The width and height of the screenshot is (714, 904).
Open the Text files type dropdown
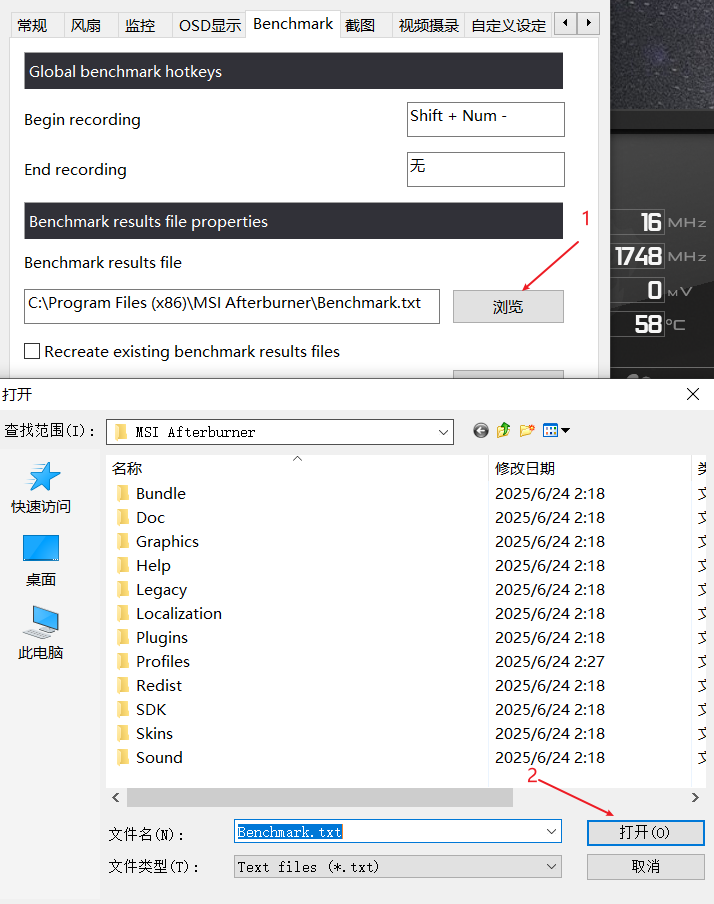[397, 867]
